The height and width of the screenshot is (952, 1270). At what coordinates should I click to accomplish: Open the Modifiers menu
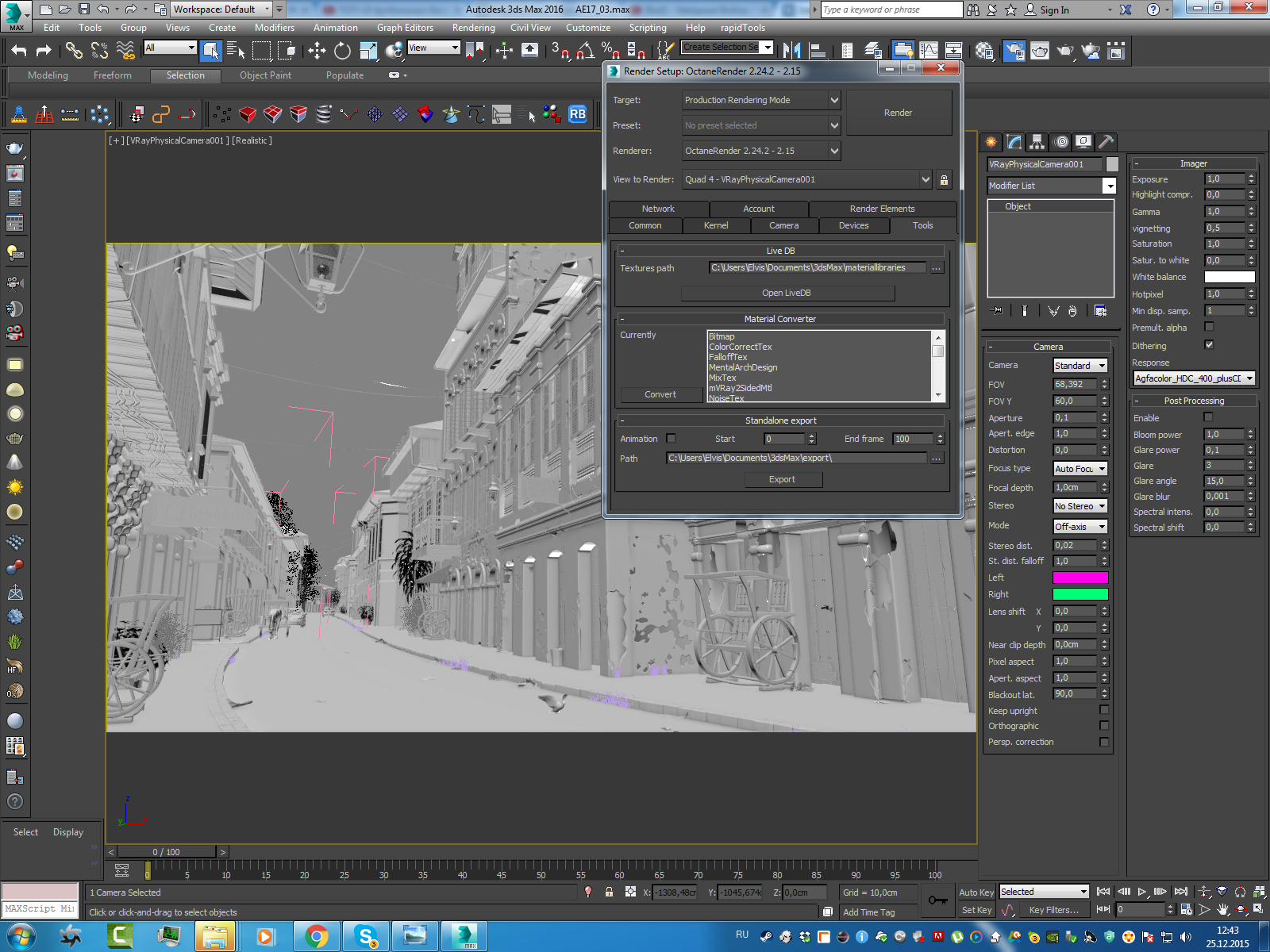pyautogui.click(x=275, y=28)
